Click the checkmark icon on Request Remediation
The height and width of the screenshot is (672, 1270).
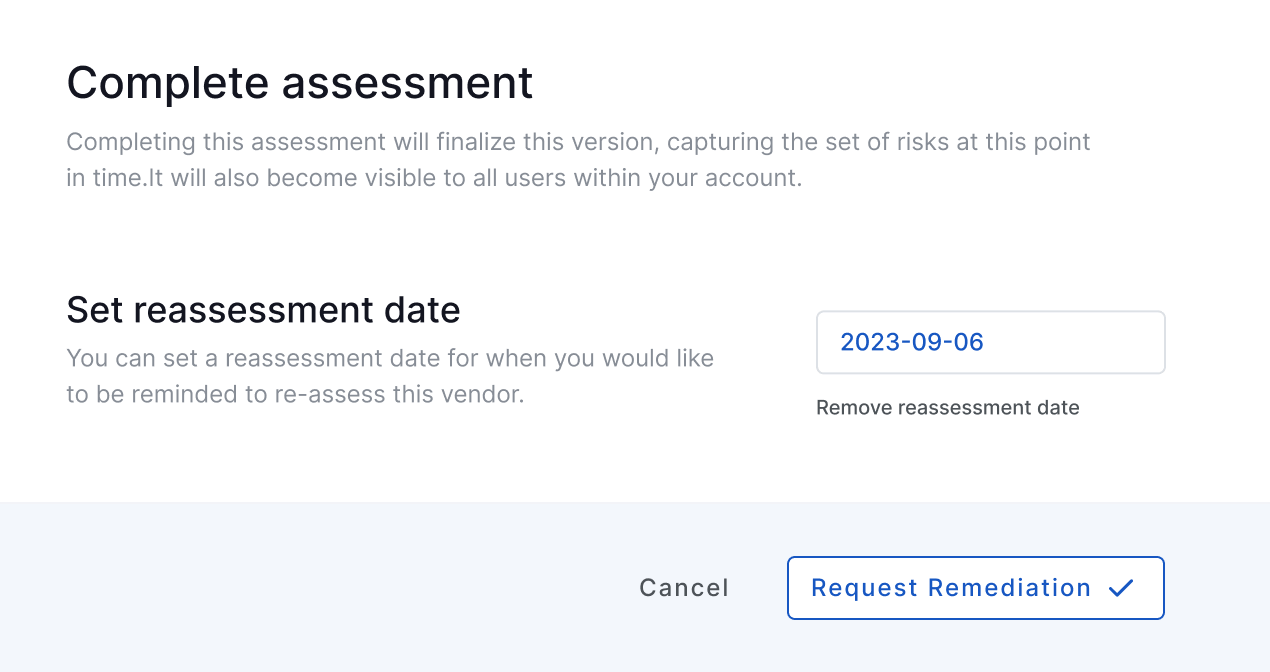tap(1121, 588)
